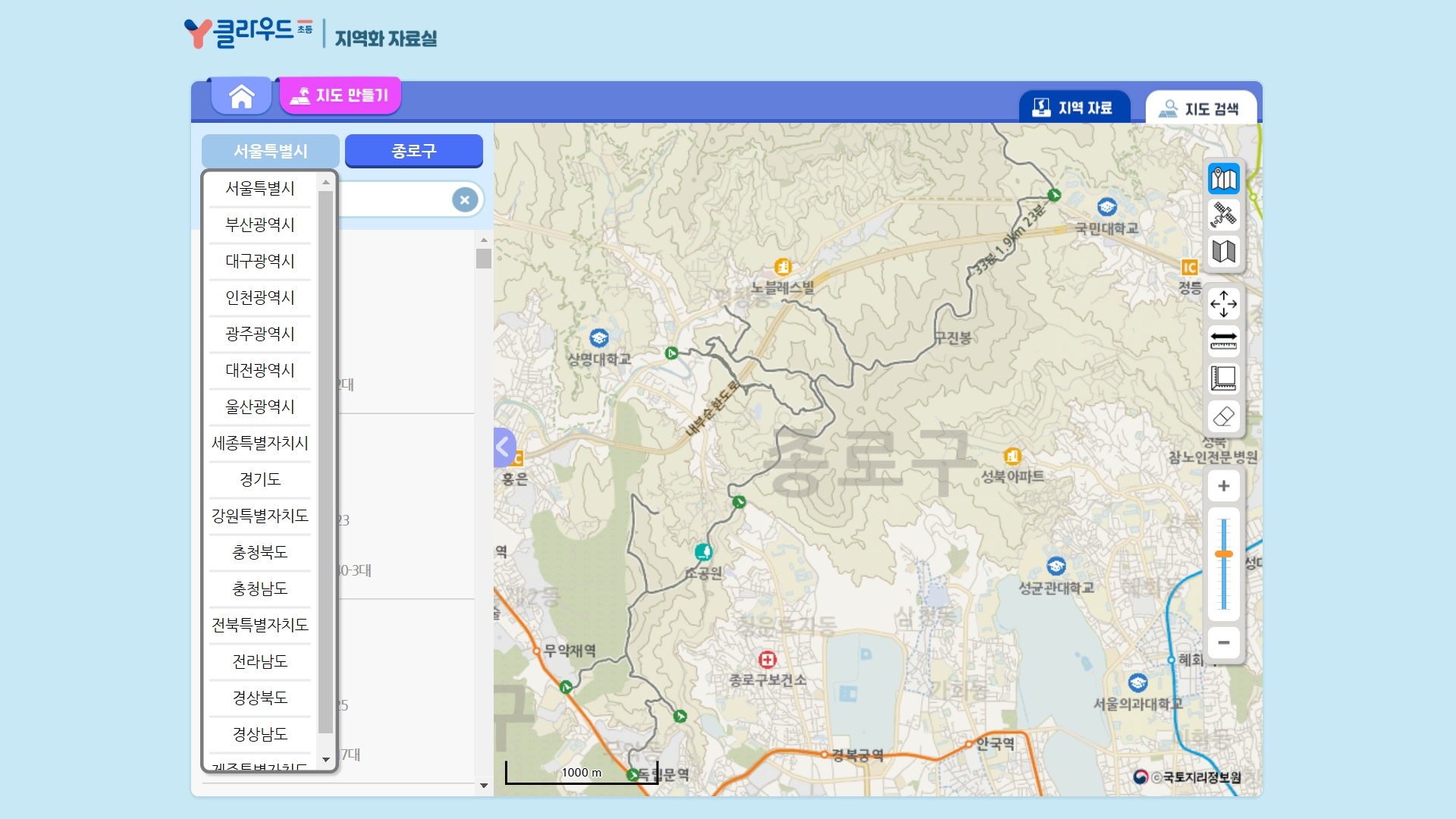Activate the map pan tool
The width and height of the screenshot is (1456, 819).
click(x=1223, y=304)
